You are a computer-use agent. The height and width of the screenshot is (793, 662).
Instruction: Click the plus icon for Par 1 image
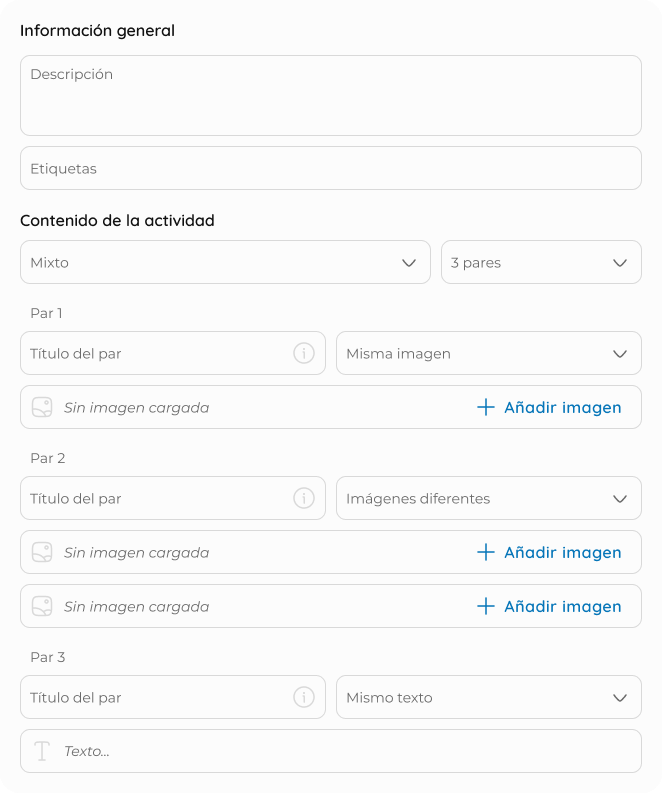[x=486, y=407]
